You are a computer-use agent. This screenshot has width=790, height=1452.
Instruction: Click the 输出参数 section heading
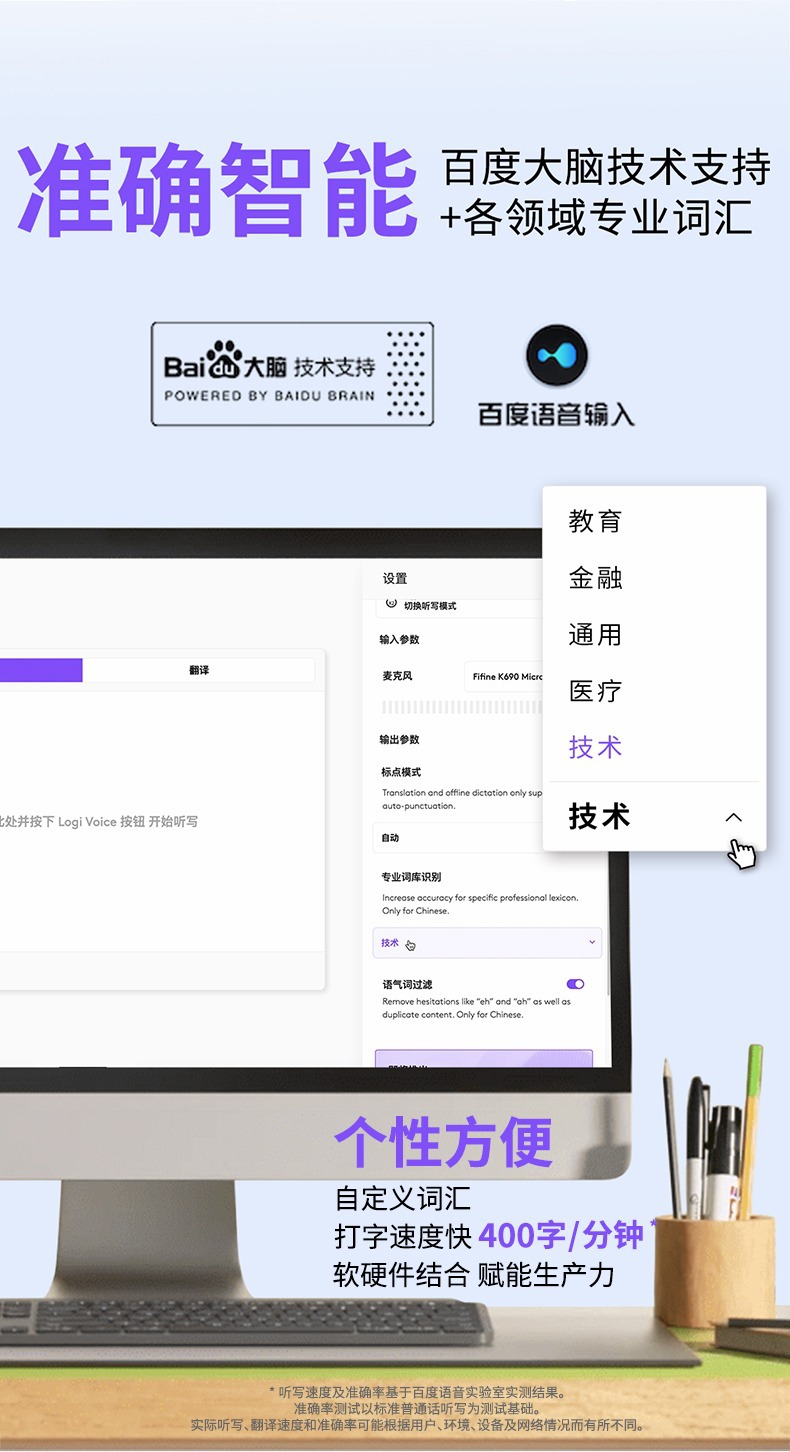coord(399,740)
